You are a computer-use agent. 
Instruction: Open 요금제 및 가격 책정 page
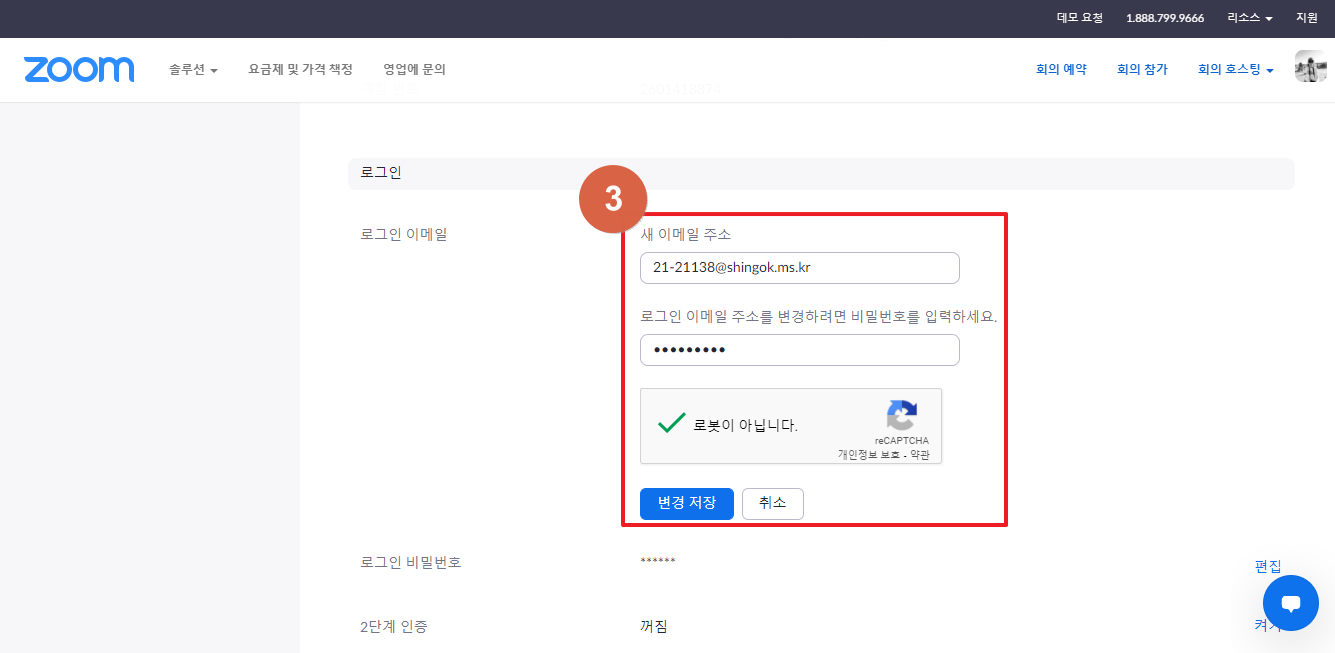(x=300, y=70)
